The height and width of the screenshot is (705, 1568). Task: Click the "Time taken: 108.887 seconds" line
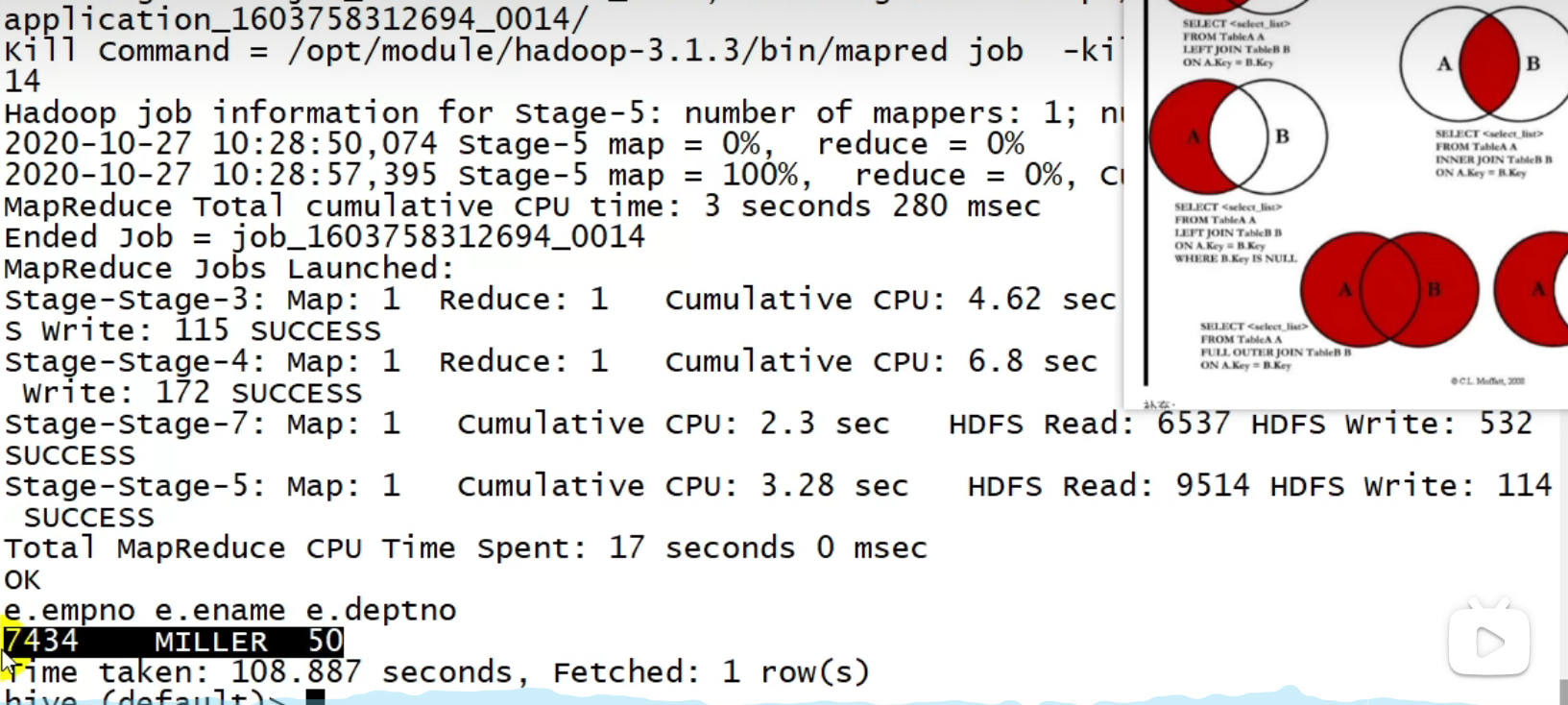(x=437, y=672)
